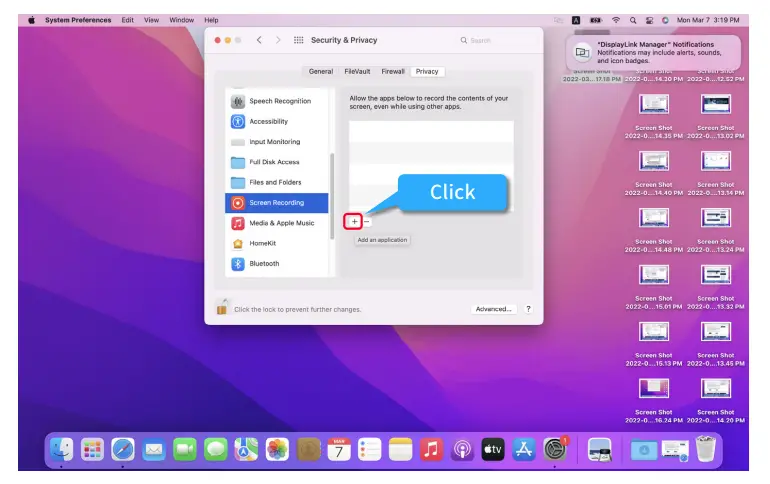Select Screen Recording in the privacy list
The height and width of the screenshot is (484, 770).
tap(277, 203)
